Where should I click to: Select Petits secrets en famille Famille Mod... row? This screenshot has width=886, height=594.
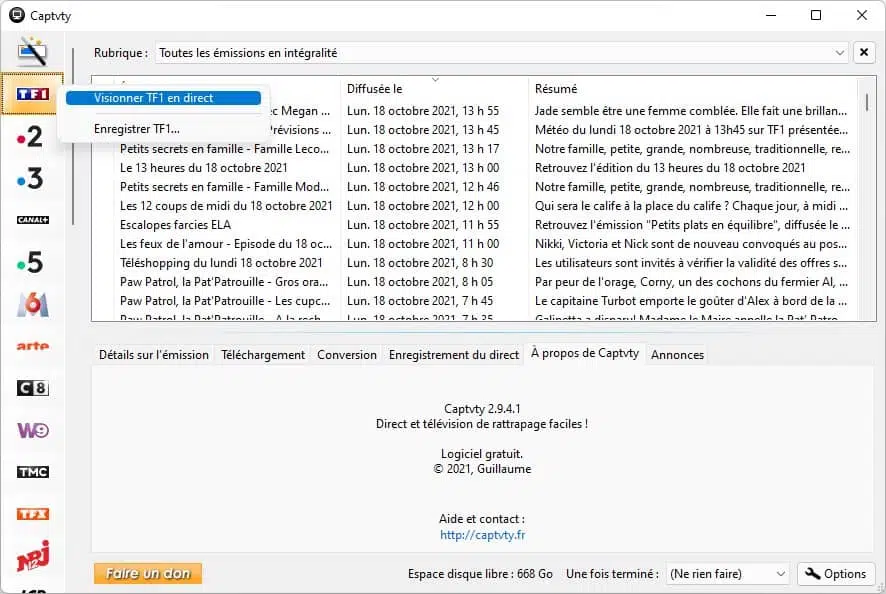tap(224, 187)
